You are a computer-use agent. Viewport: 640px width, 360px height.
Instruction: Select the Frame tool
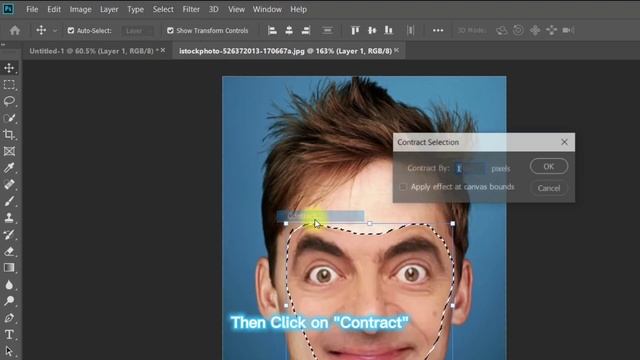(9, 151)
